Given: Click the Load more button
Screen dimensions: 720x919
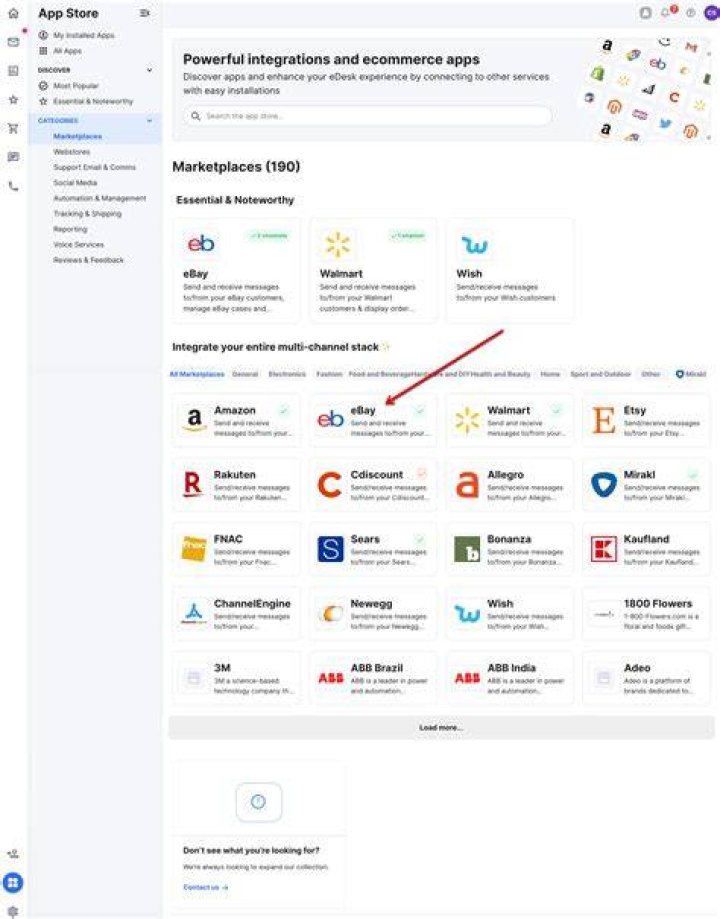Looking at the screenshot, I should tap(441, 727).
